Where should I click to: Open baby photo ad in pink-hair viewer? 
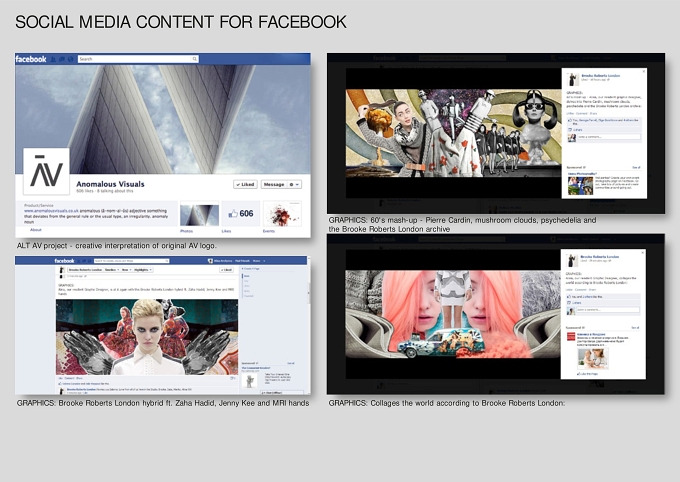pyautogui.click(x=593, y=358)
